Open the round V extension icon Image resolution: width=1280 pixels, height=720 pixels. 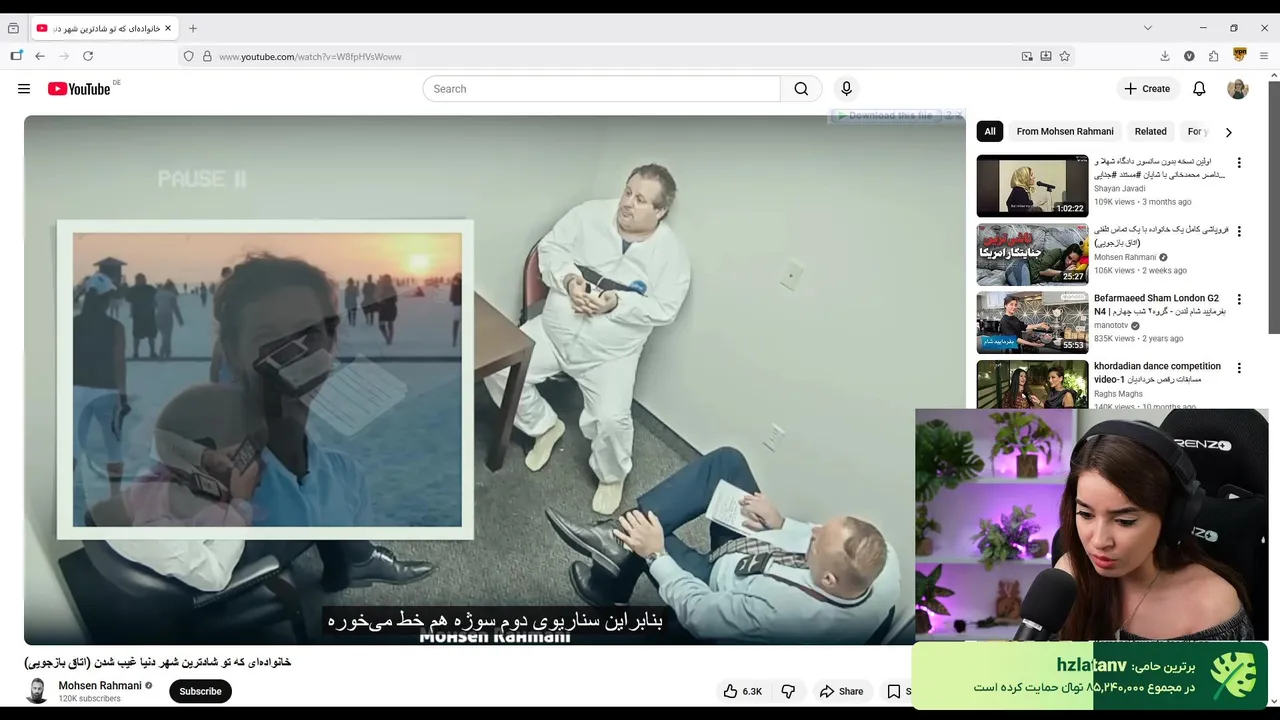(1189, 56)
